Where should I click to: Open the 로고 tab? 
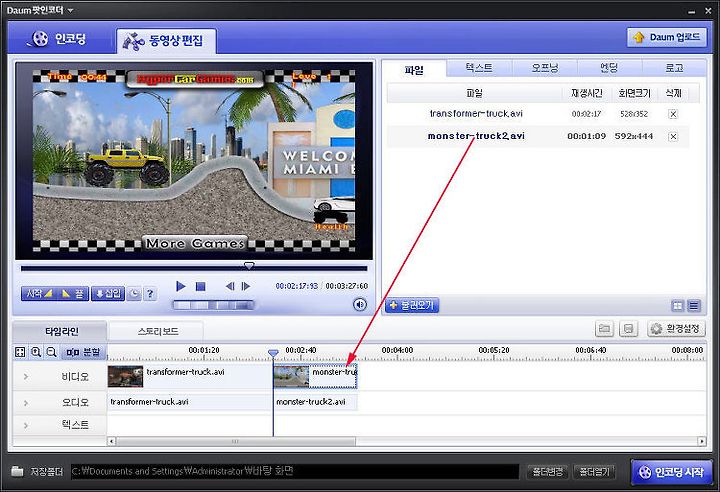[x=674, y=68]
